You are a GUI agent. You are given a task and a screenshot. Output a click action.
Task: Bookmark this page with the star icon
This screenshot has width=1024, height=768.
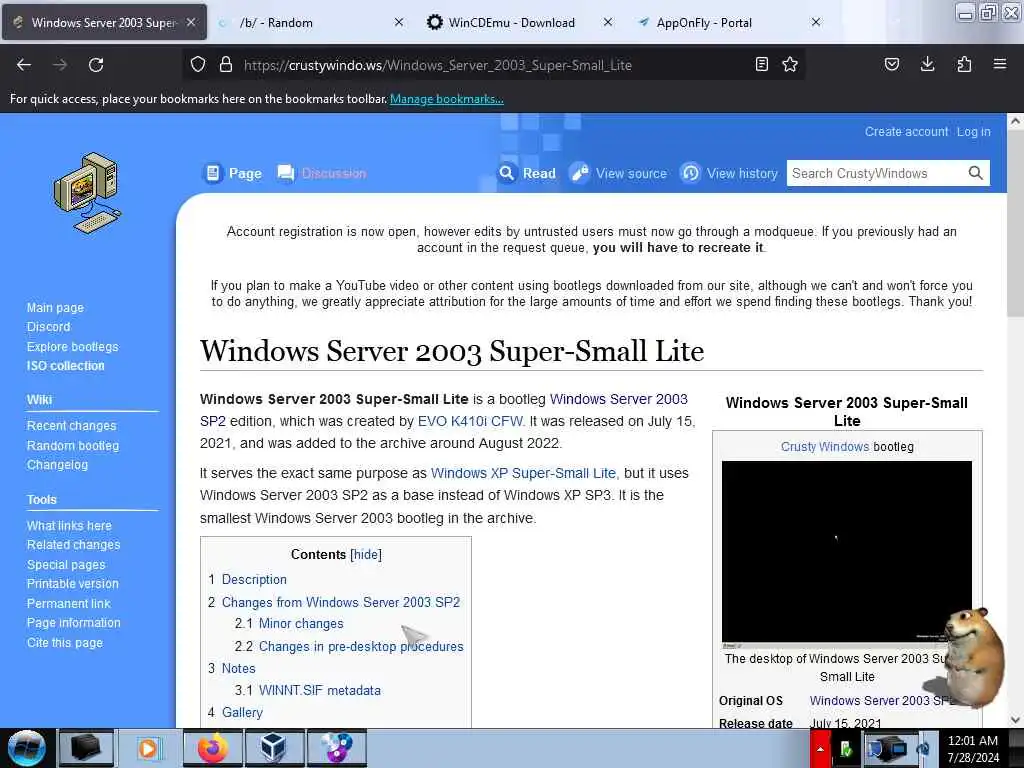790,64
